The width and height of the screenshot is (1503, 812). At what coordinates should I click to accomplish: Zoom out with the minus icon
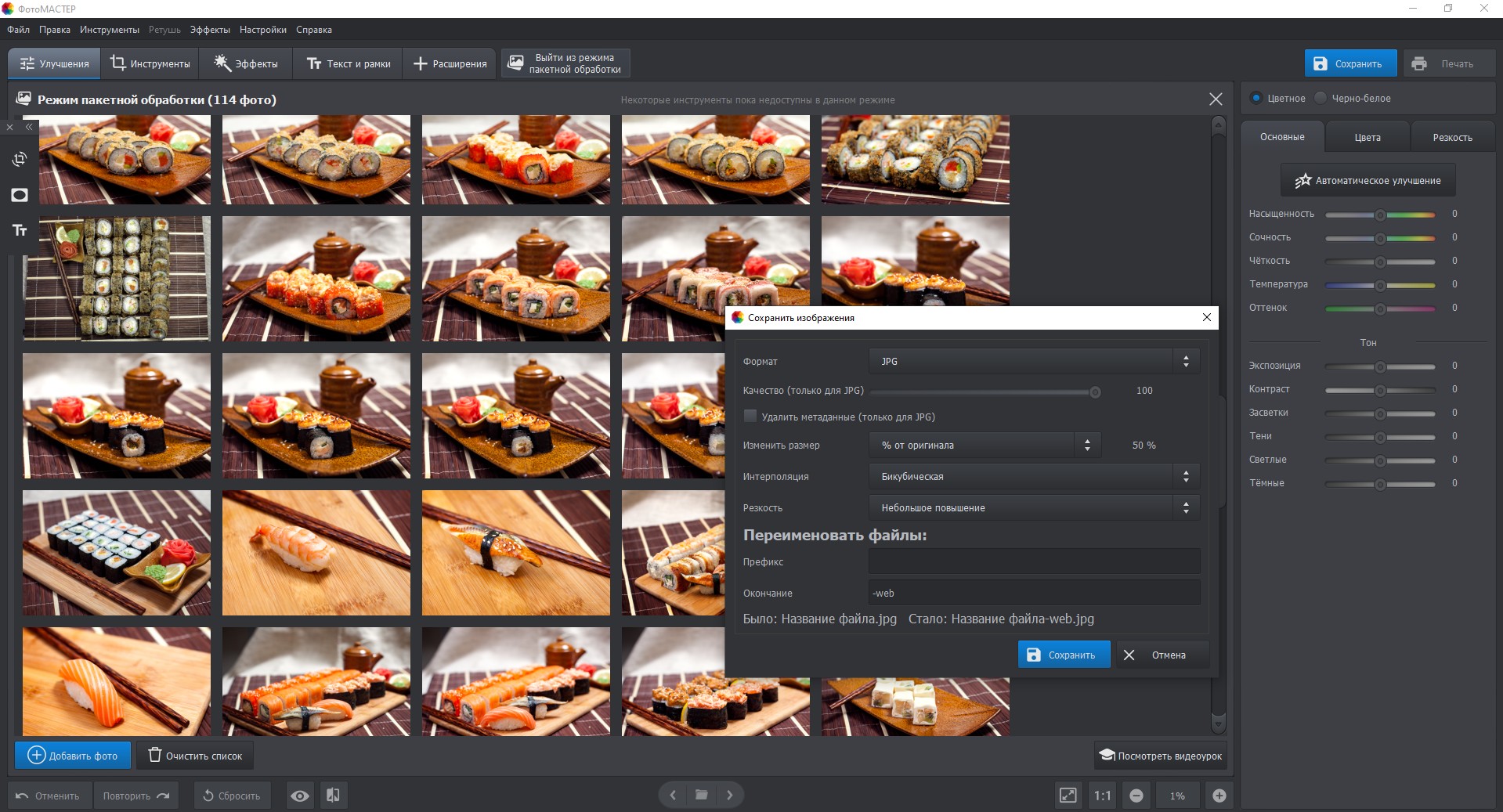[x=1136, y=796]
